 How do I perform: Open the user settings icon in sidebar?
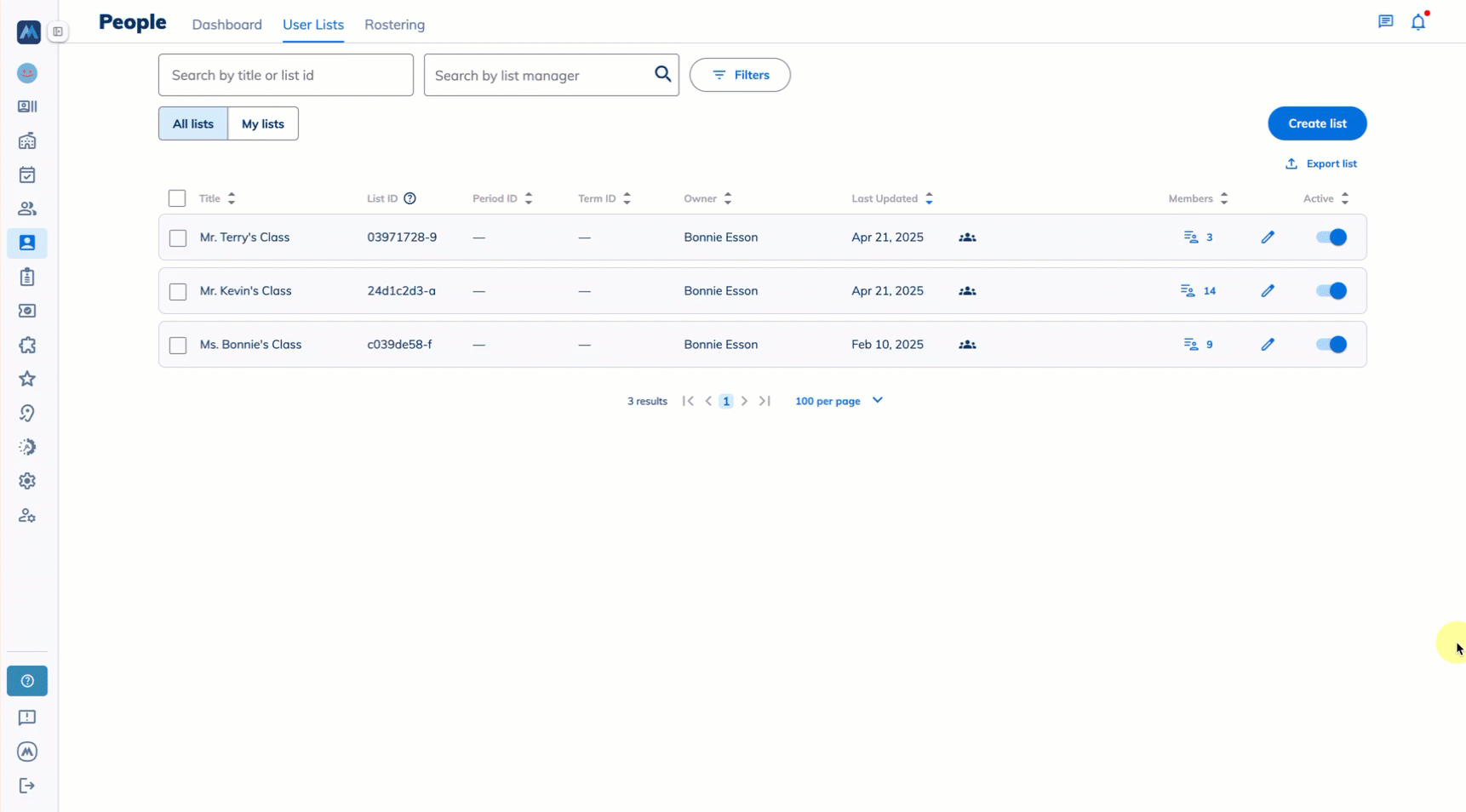(27, 515)
